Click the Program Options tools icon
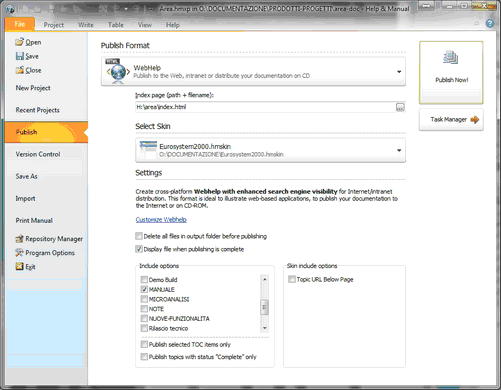This screenshot has height=390, width=501. (19, 253)
